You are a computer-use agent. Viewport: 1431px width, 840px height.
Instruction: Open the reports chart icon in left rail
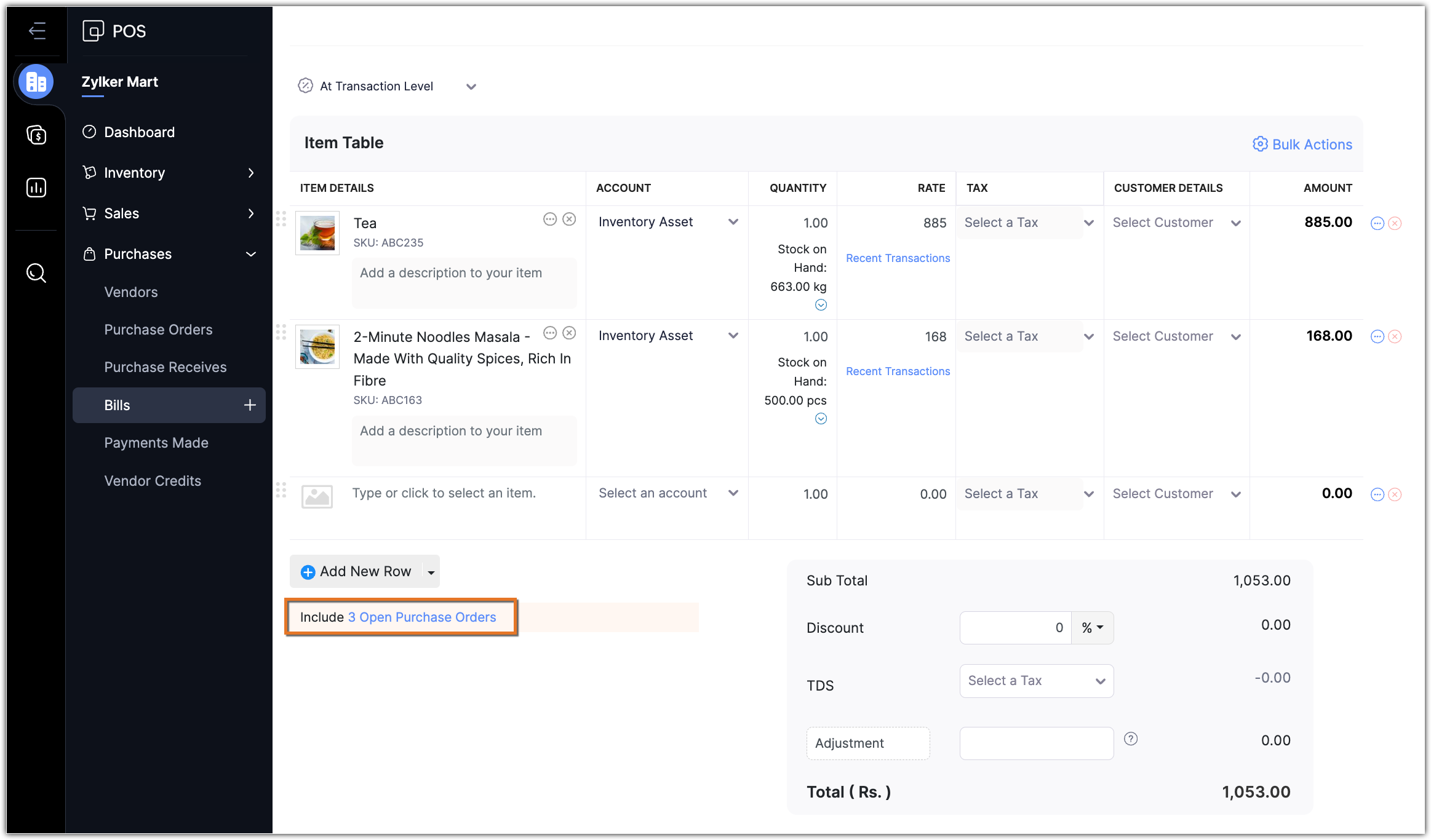(x=36, y=188)
